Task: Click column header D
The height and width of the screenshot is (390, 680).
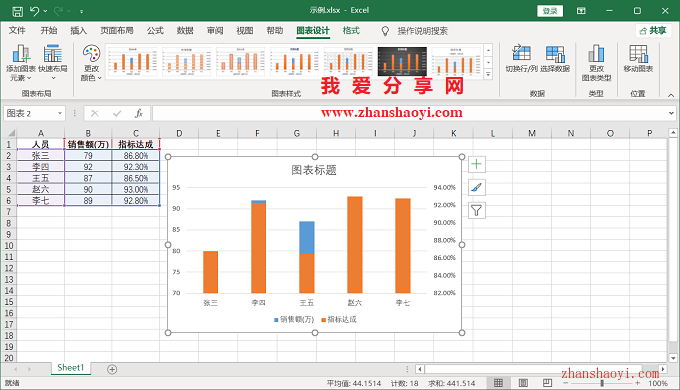Action: [x=179, y=133]
